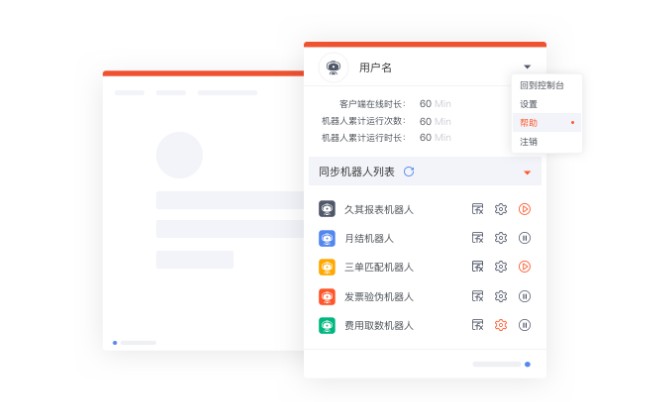The width and height of the screenshot is (671, 402).
Task: Select 注销 to log out
Action: (528, 142)
